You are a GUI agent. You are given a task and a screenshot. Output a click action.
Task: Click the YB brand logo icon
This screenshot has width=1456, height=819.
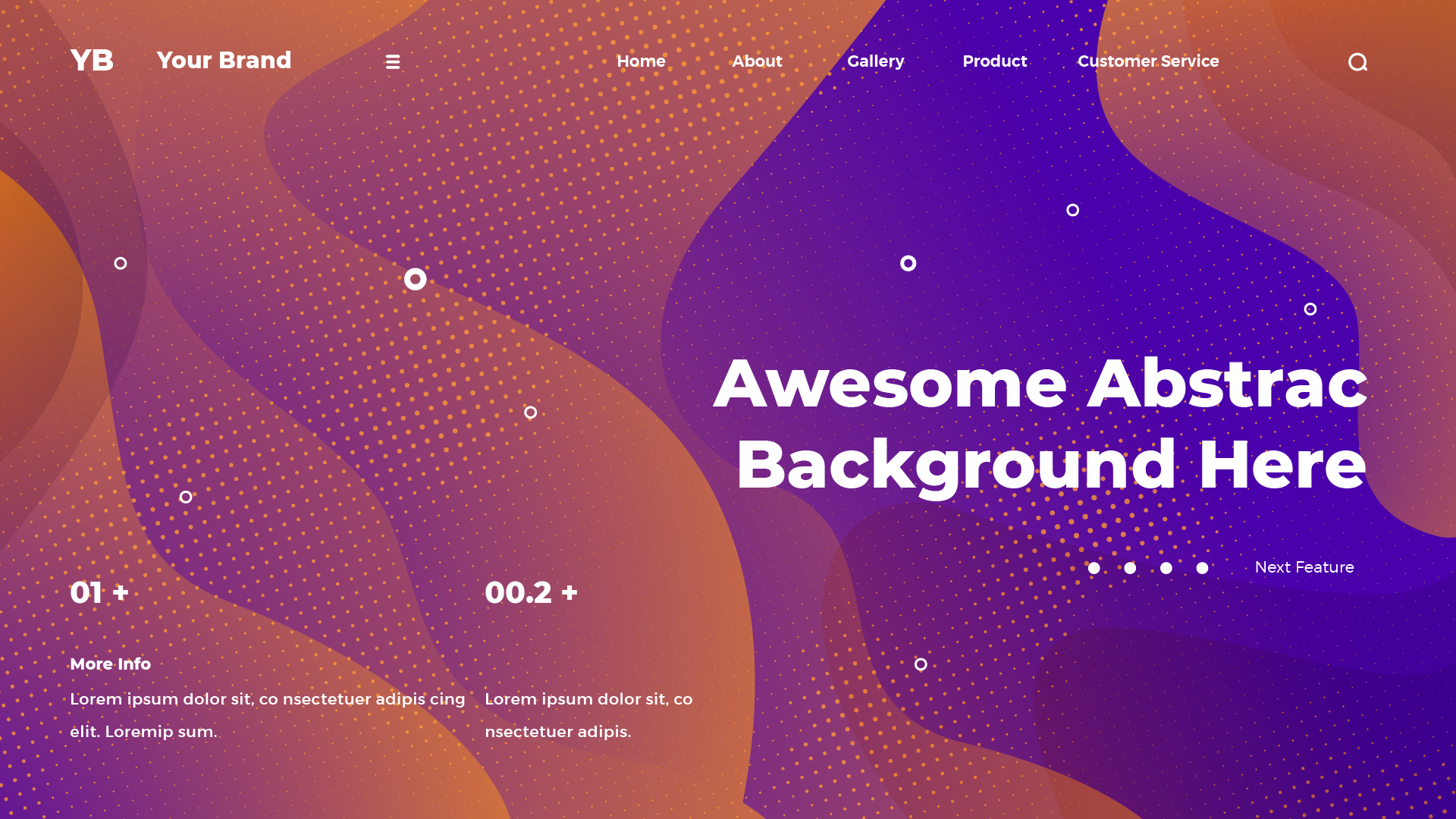click(x=92, y=61)
